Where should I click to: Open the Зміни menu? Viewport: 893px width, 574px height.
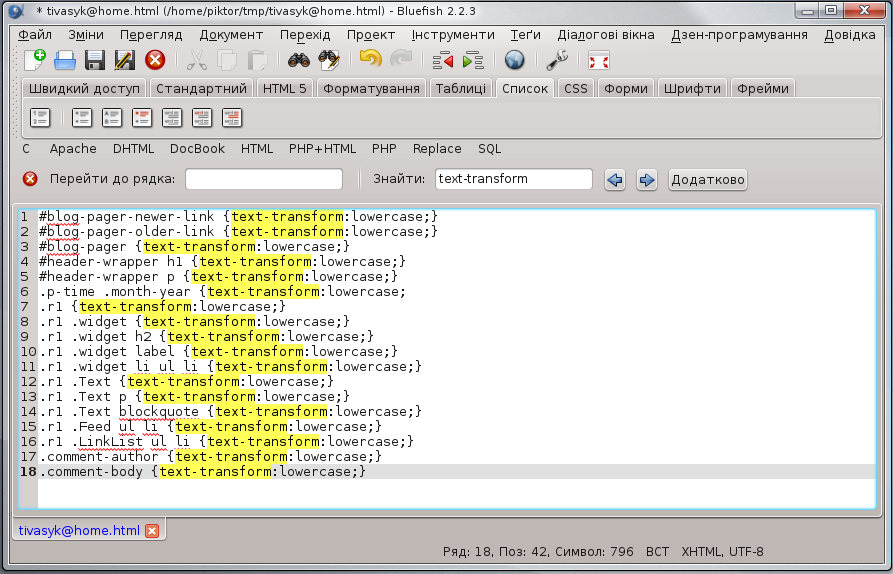[86, 35]
